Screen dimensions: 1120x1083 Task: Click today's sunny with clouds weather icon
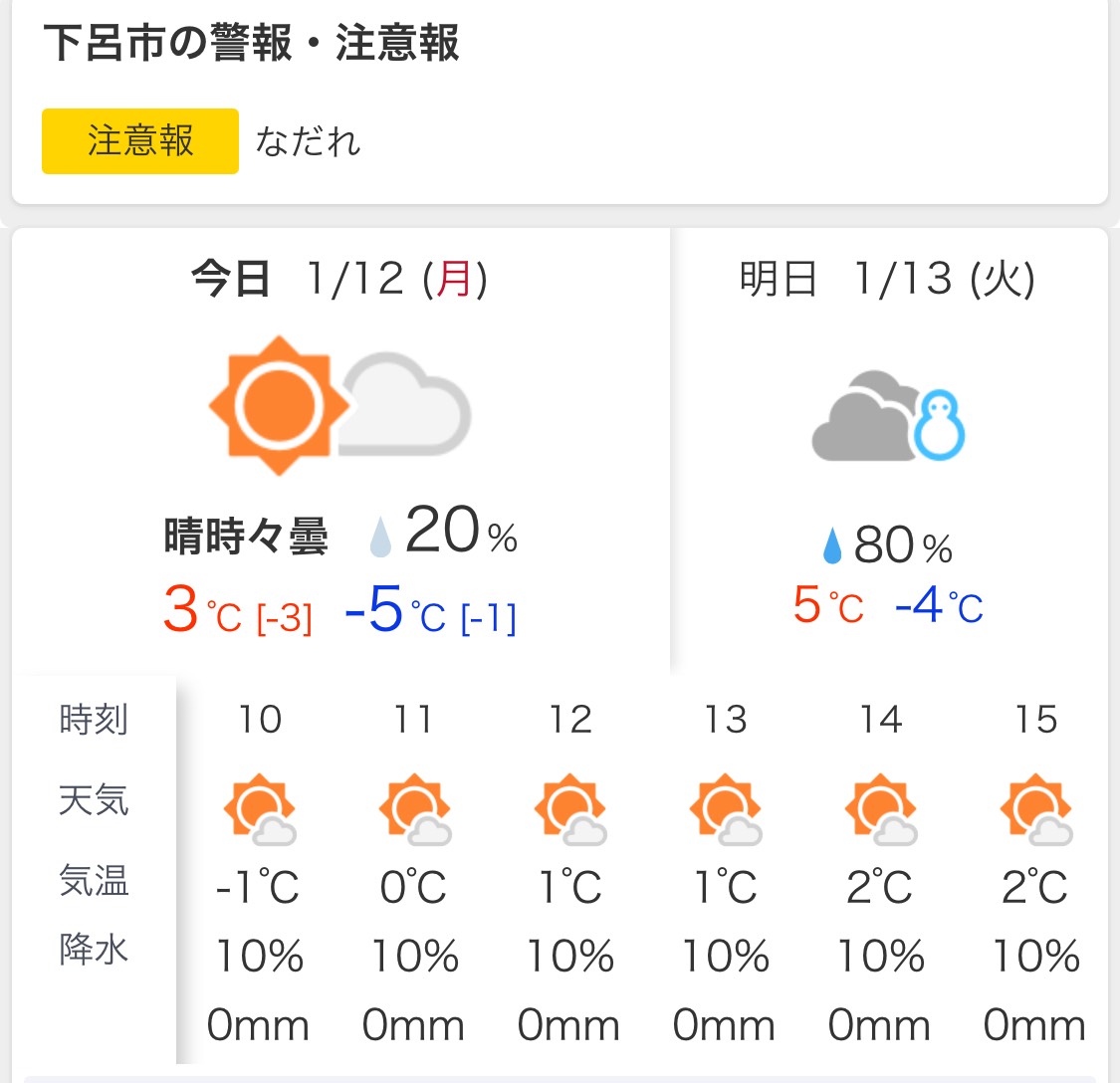coord(339,405)
